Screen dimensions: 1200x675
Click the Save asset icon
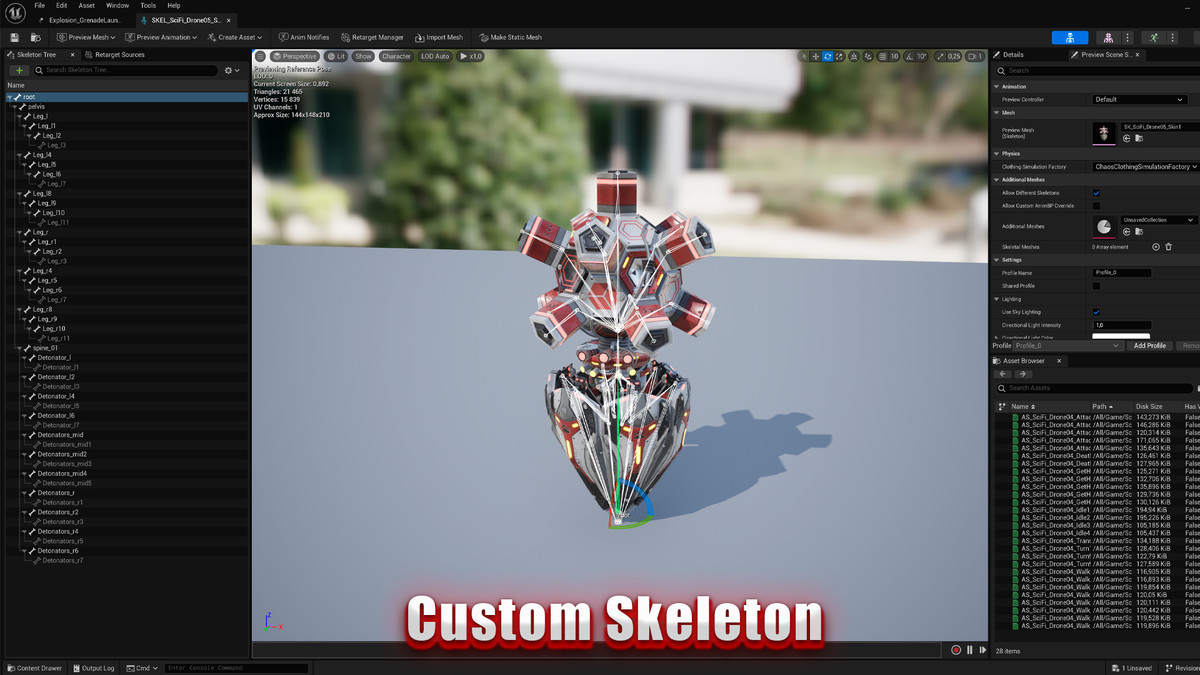14,38
